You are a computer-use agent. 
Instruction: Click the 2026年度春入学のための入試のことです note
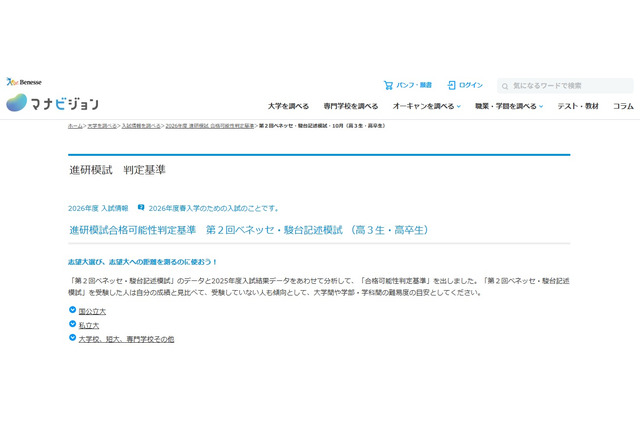[x=213, y=208]
